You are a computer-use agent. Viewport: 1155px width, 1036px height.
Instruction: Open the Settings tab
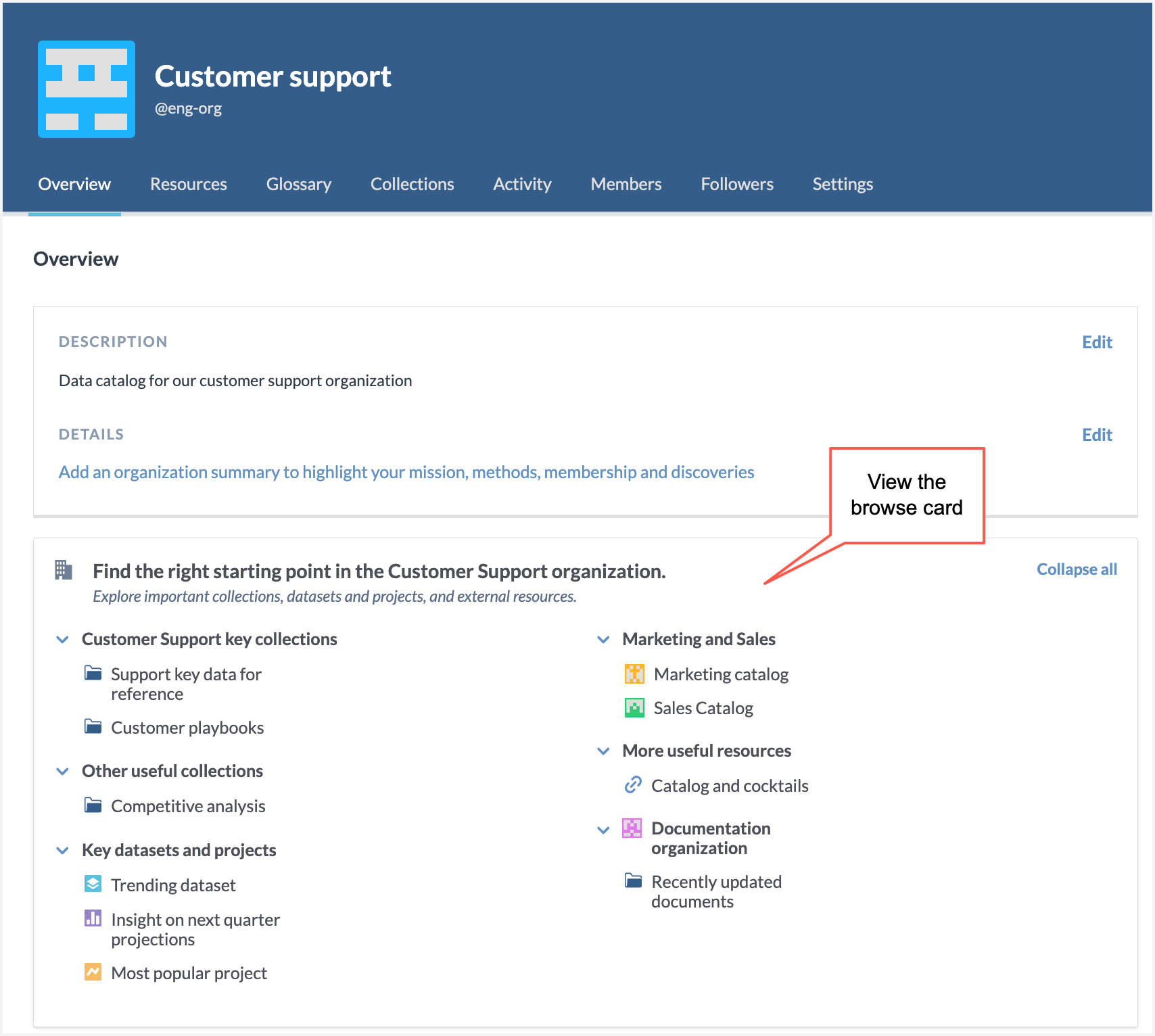(x=843, y=184)
